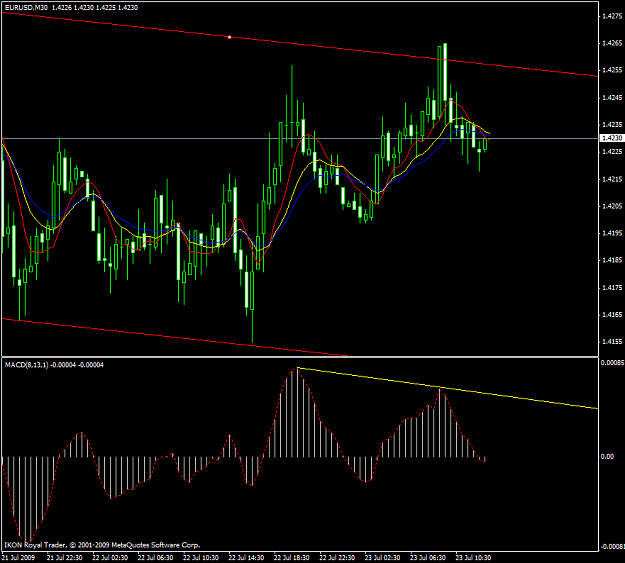Click the IKON Royal Trader copyright text

pyautogui.click(x=102, y=545)
